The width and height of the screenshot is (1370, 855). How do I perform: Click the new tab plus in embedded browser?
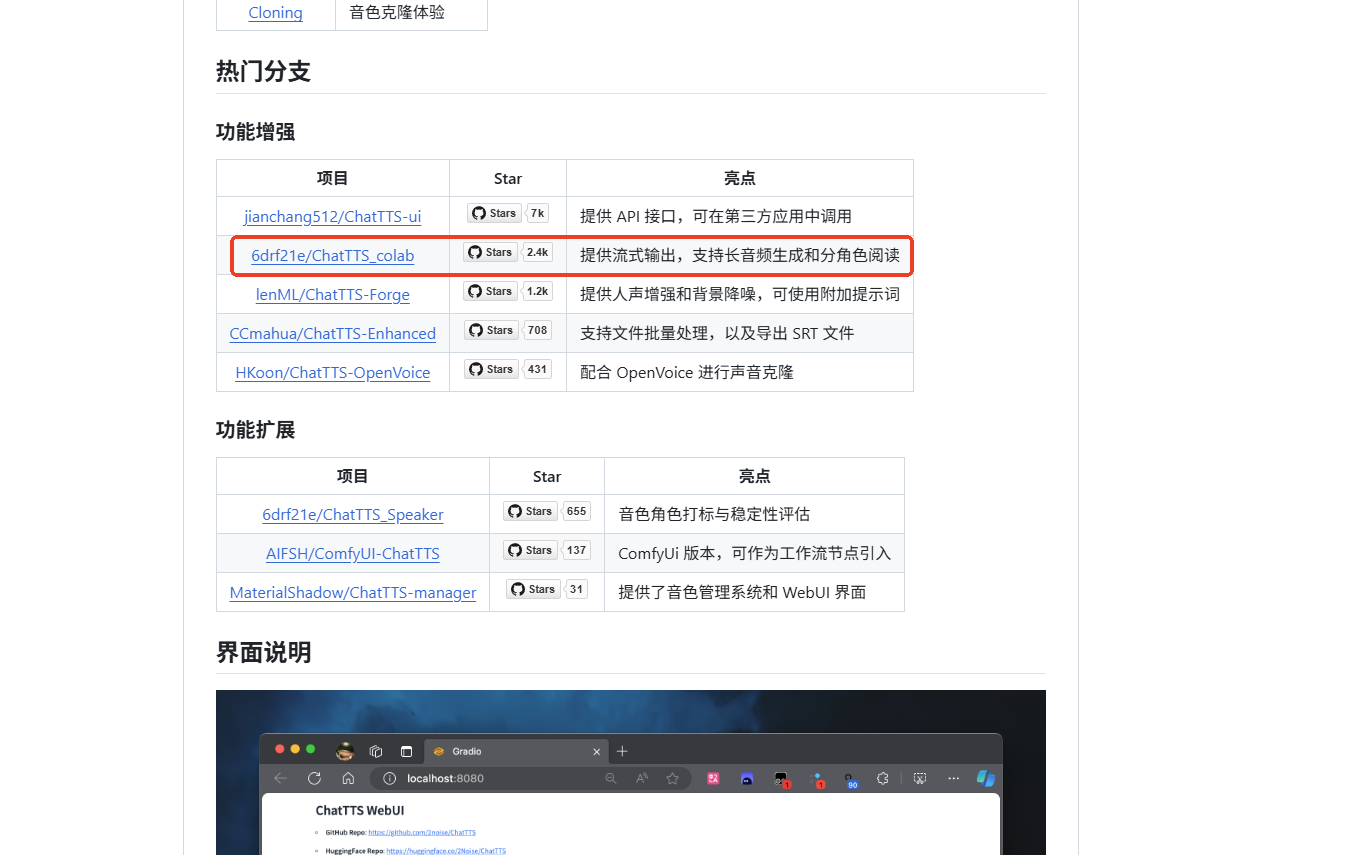(622, 751)
